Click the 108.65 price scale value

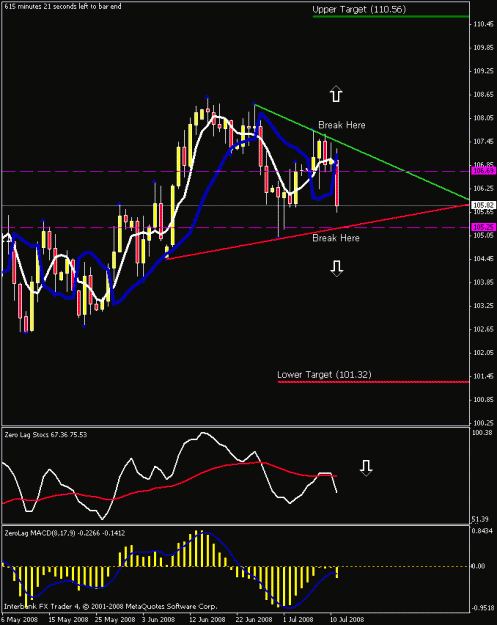coord(483,94)
